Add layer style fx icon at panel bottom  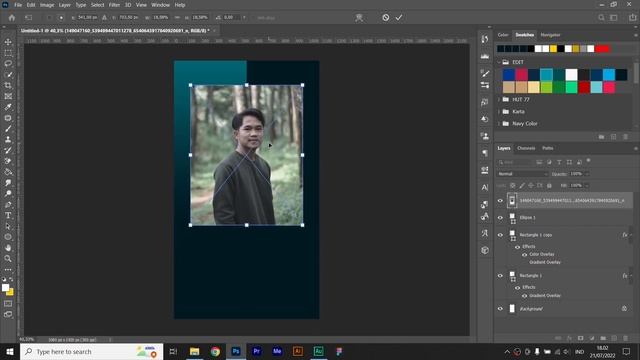[569, 338]
